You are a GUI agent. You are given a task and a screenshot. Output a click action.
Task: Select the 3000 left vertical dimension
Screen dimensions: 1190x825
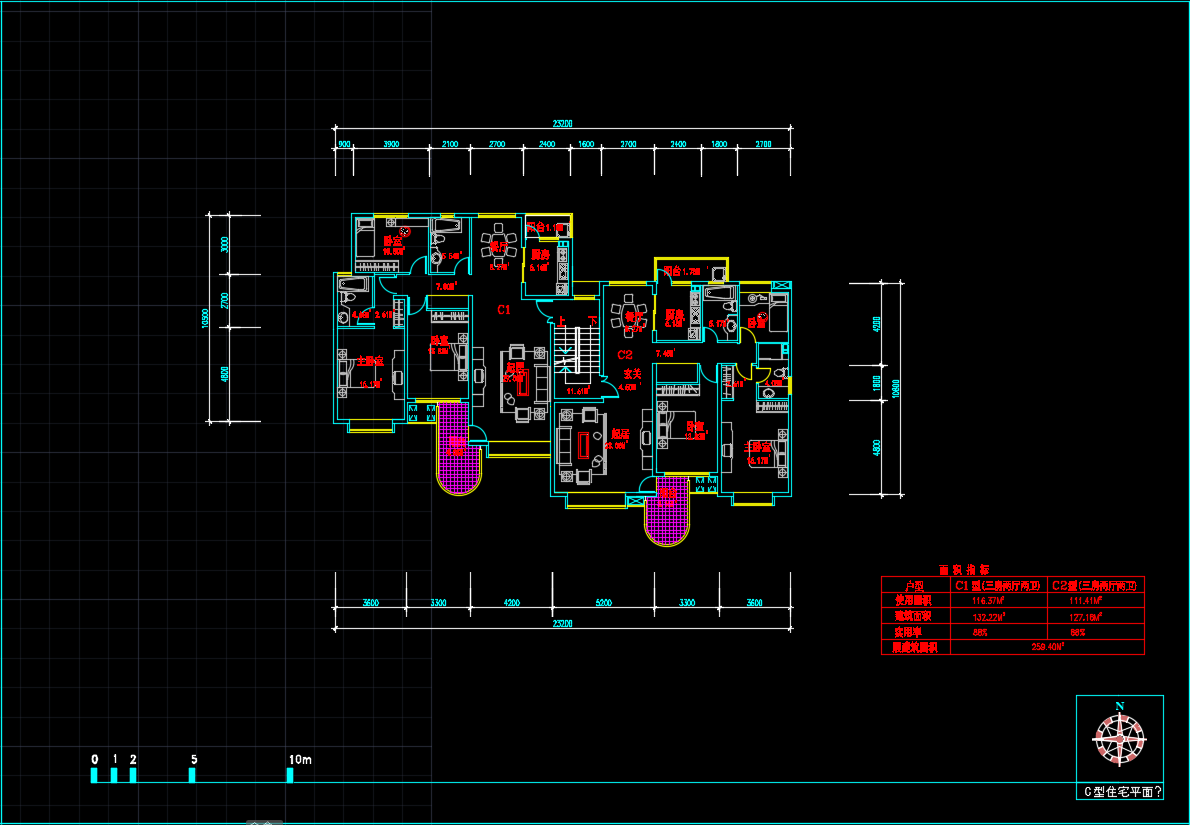click(224, 246)
